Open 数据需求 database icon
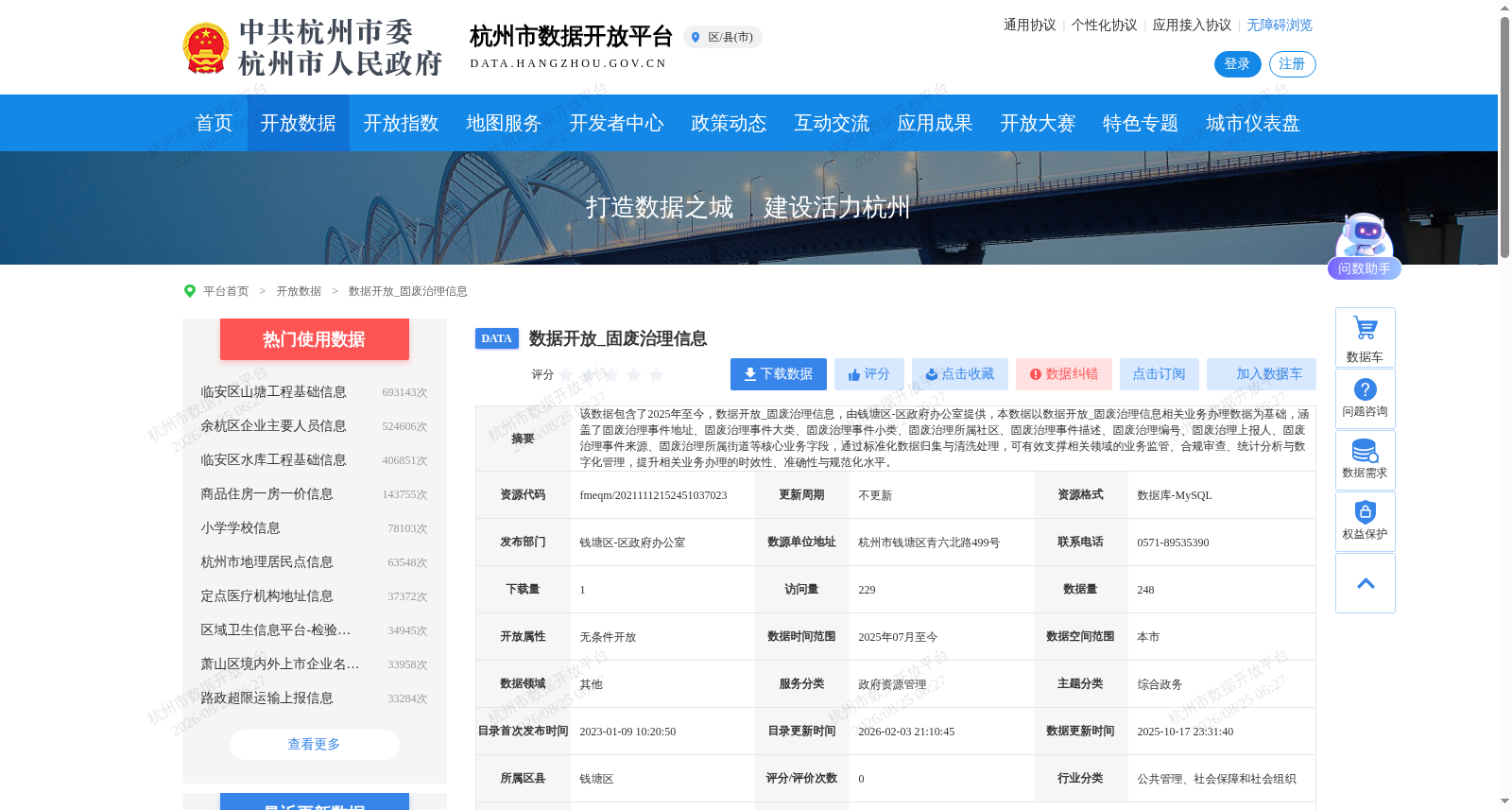The width and height of the screenshot is (1512, 810). (x=1366, y=460)
